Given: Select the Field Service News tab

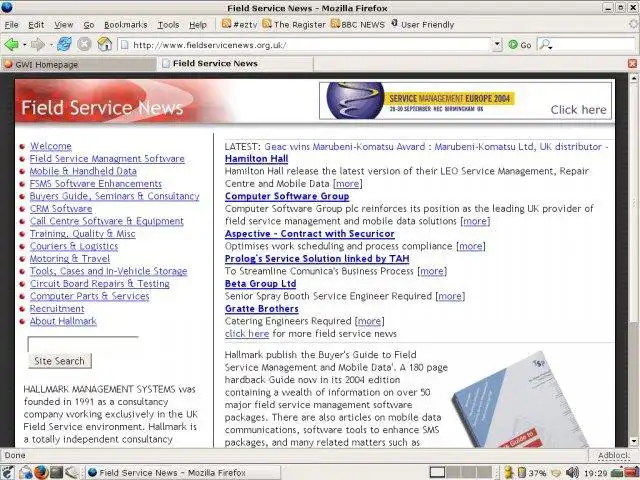Looking at the screenshot, I should click(236, 64).
